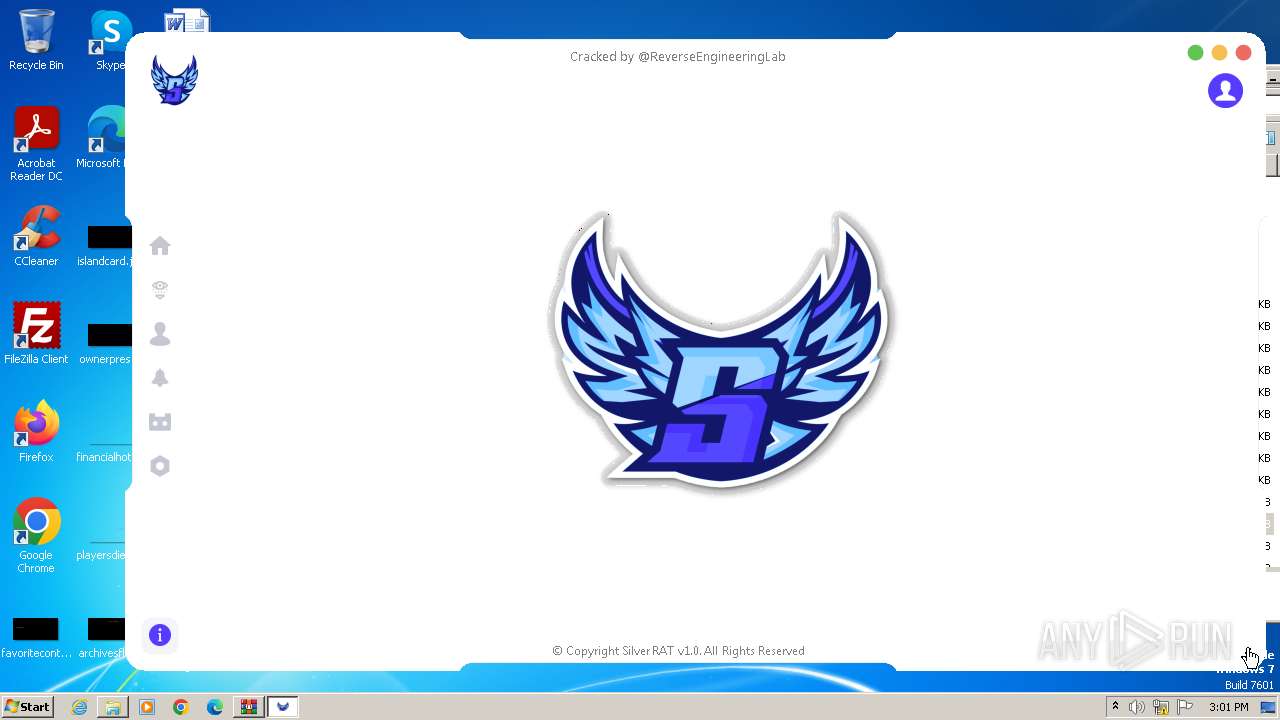This screenshot has width=1280, height=720.
Task: Open the eye-shaped monitoring icon in sidebar
Action: [x=160, y=290]
